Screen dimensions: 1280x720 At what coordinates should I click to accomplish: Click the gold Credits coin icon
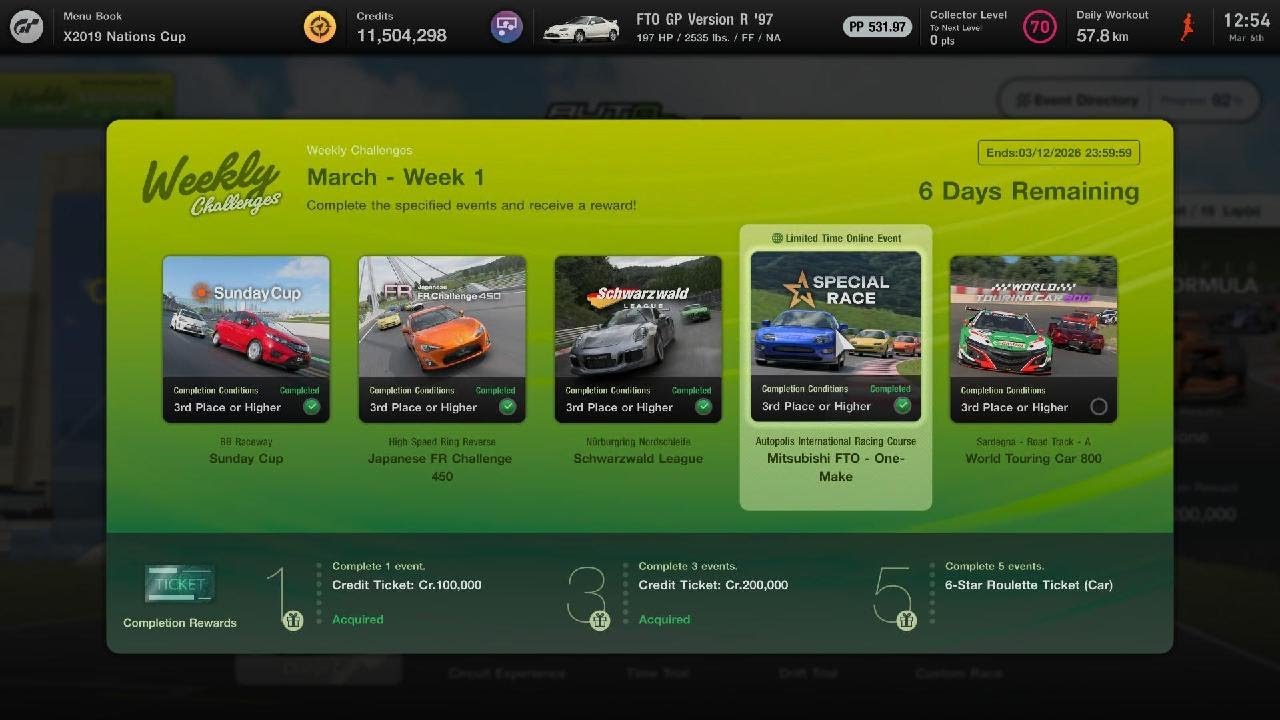pos(320,27)
